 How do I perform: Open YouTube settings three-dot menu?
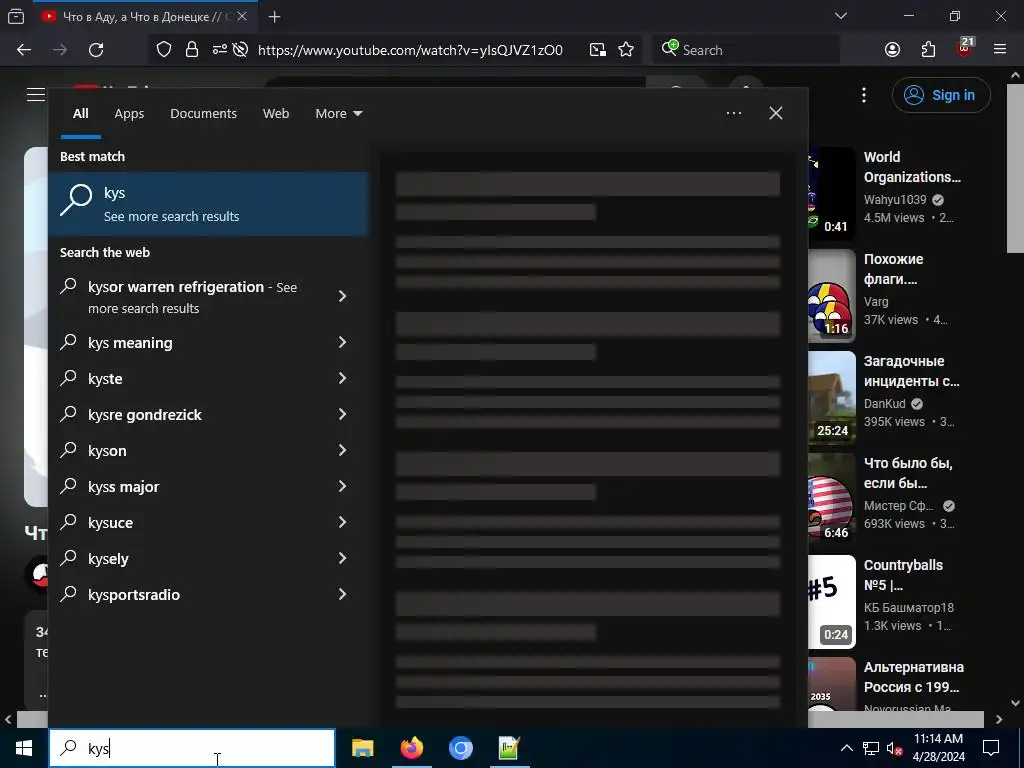tap(864, 95)
